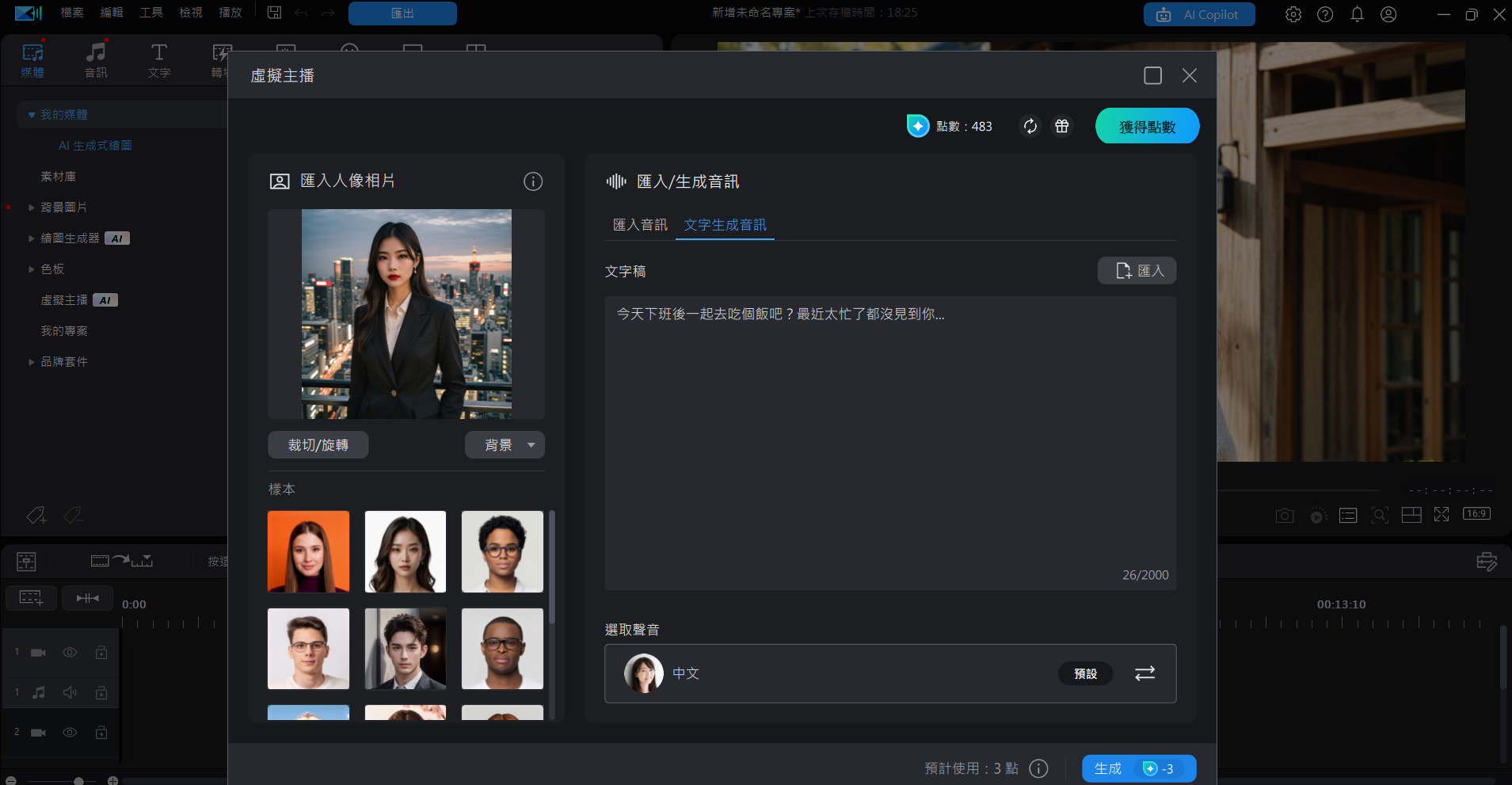Toggle visibility eye on video track 2
The image size is (1512, 785).
point(70,733)
